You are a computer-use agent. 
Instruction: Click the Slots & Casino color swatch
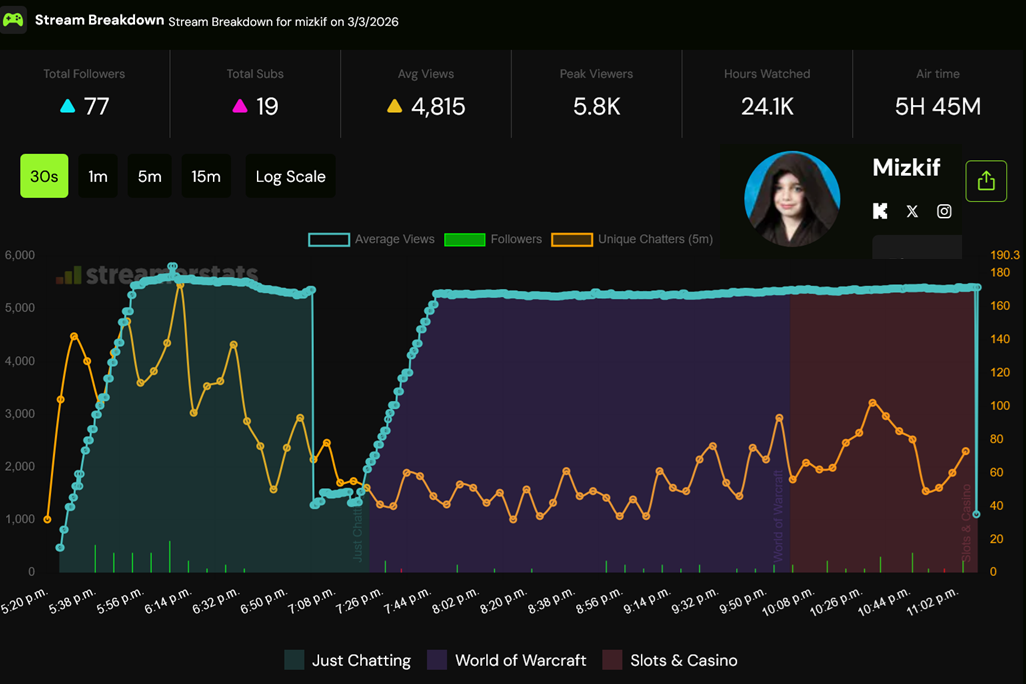(x=612, y=660)
